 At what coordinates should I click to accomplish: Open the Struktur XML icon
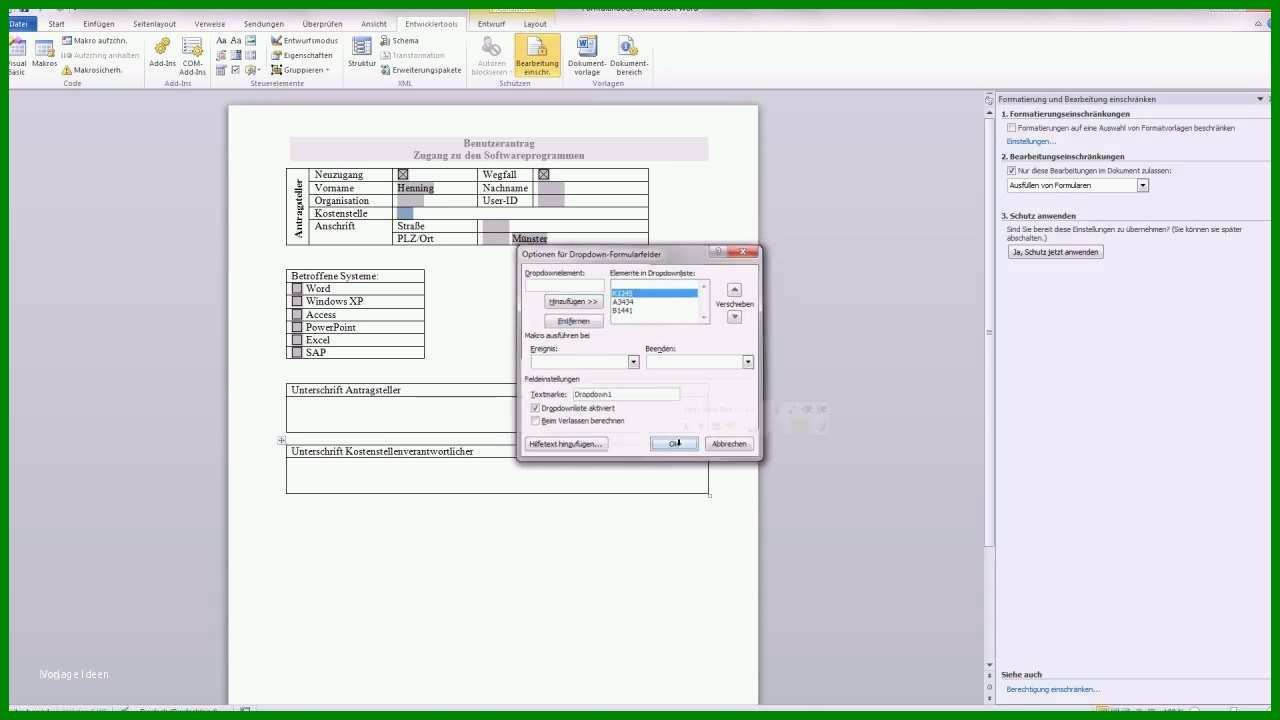tap(362, 53)
